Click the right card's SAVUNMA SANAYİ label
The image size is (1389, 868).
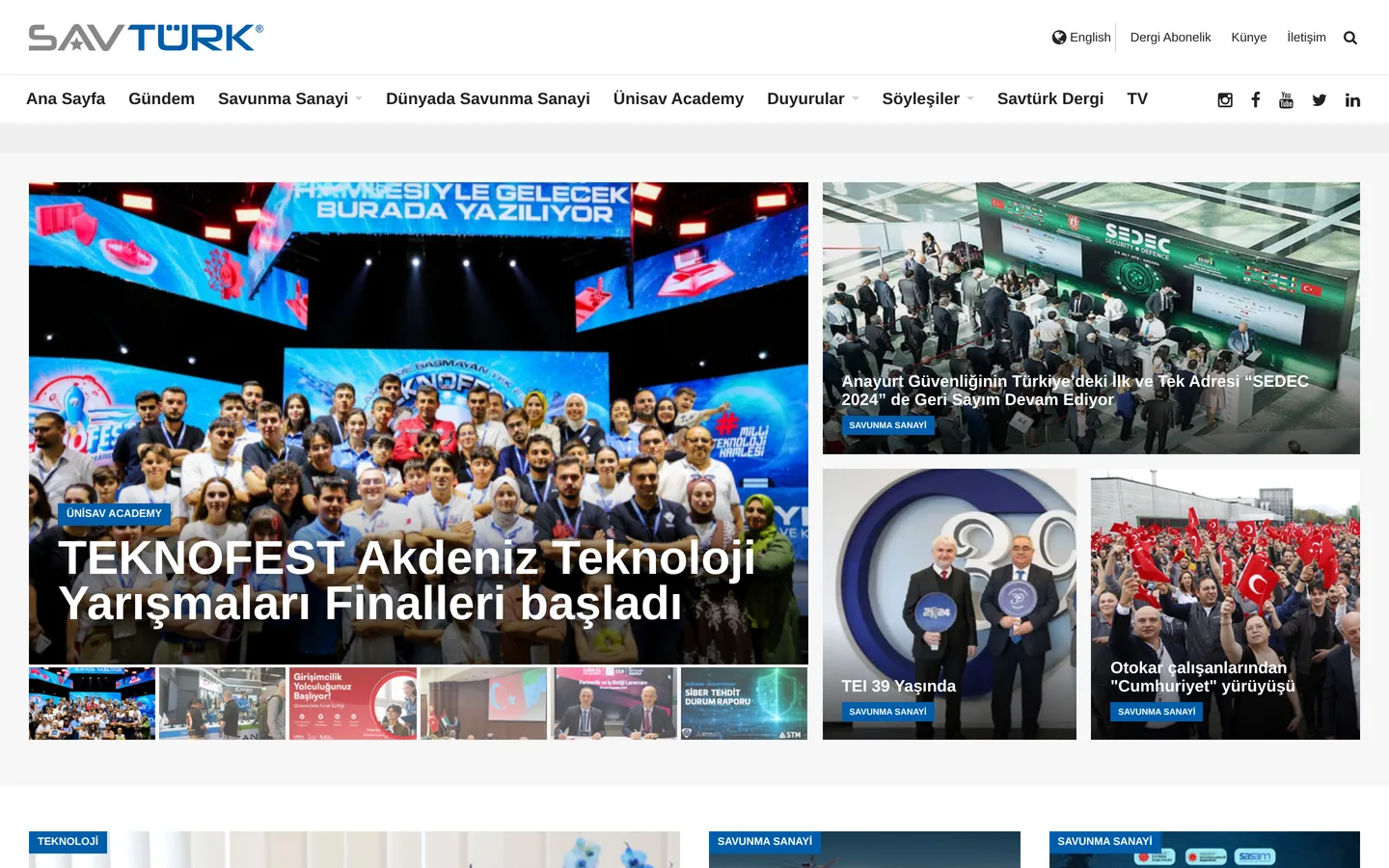point(1105,842)
